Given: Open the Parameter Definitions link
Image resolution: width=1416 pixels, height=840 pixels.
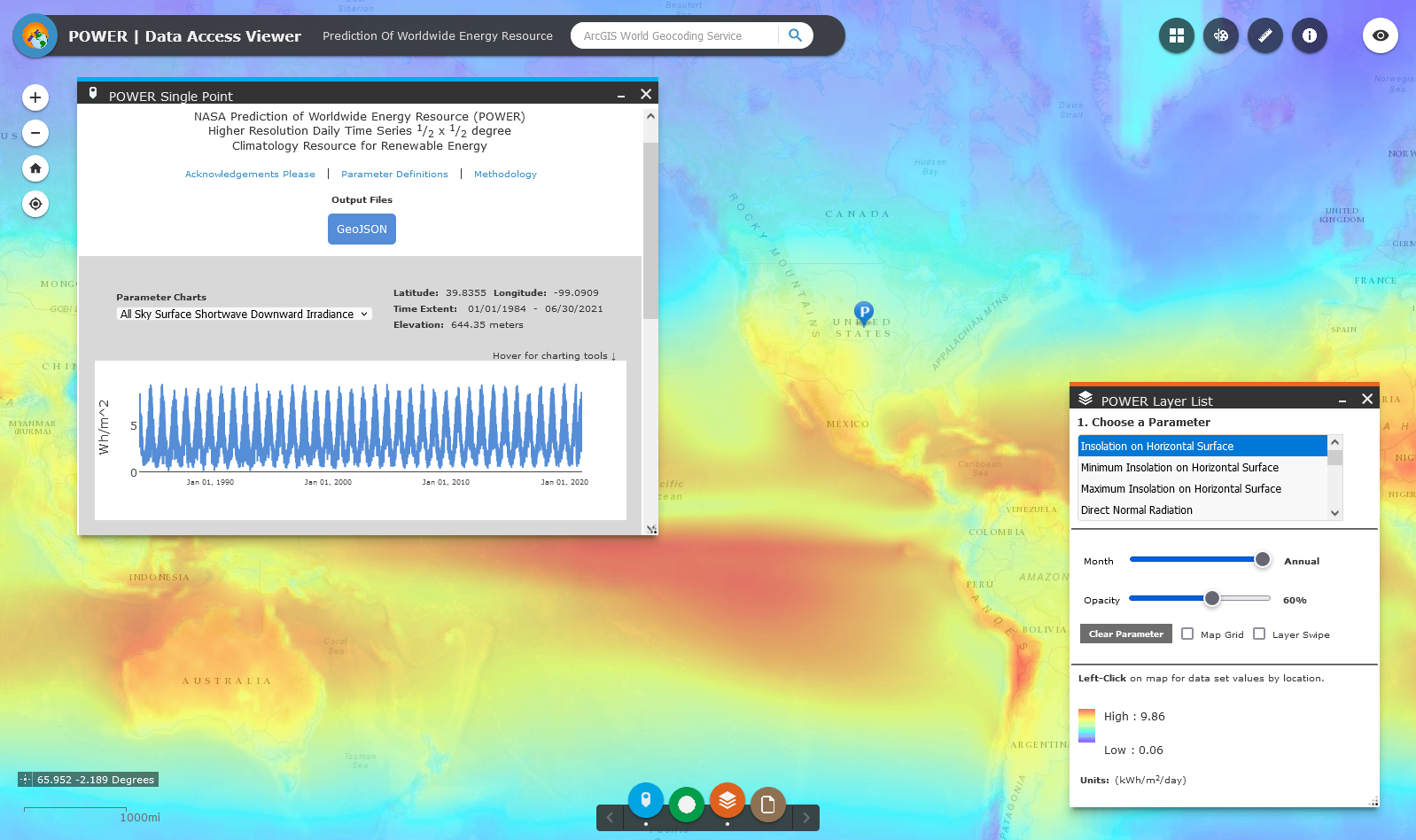Looking at the screenshot, I should pos(394,175).
